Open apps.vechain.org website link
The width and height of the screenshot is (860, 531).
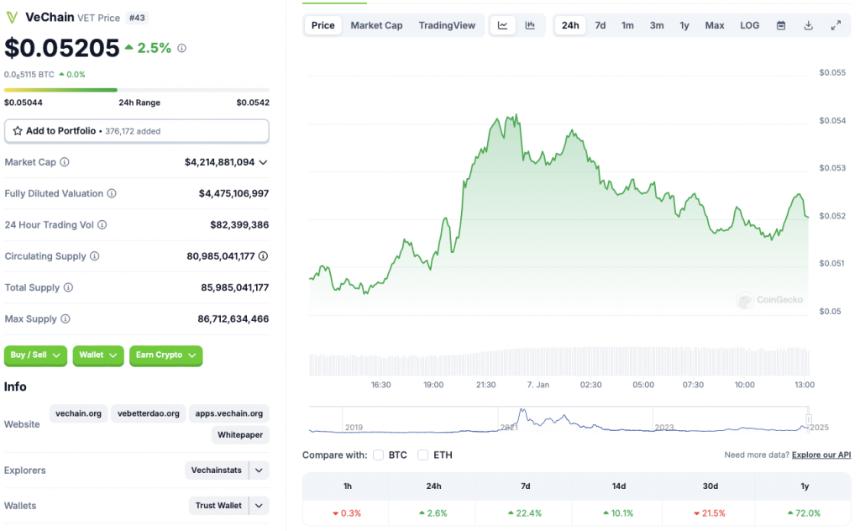229,413
